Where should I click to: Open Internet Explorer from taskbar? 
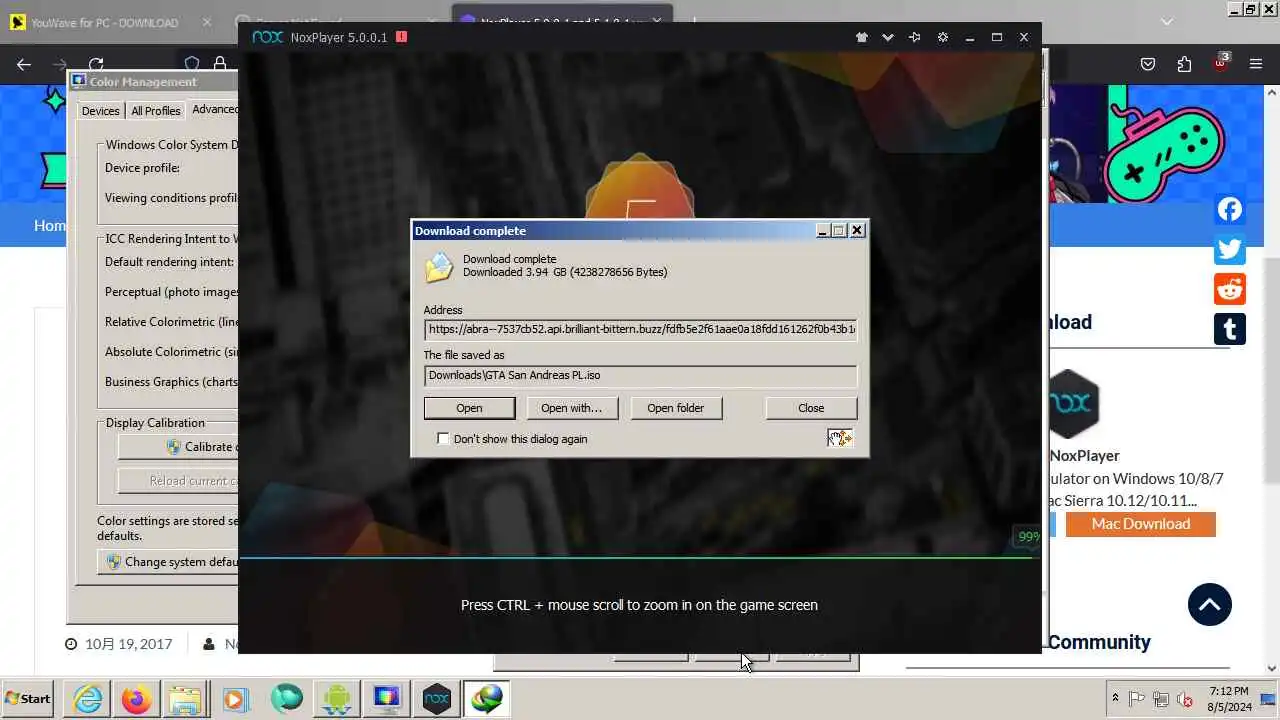pos(88,699)
